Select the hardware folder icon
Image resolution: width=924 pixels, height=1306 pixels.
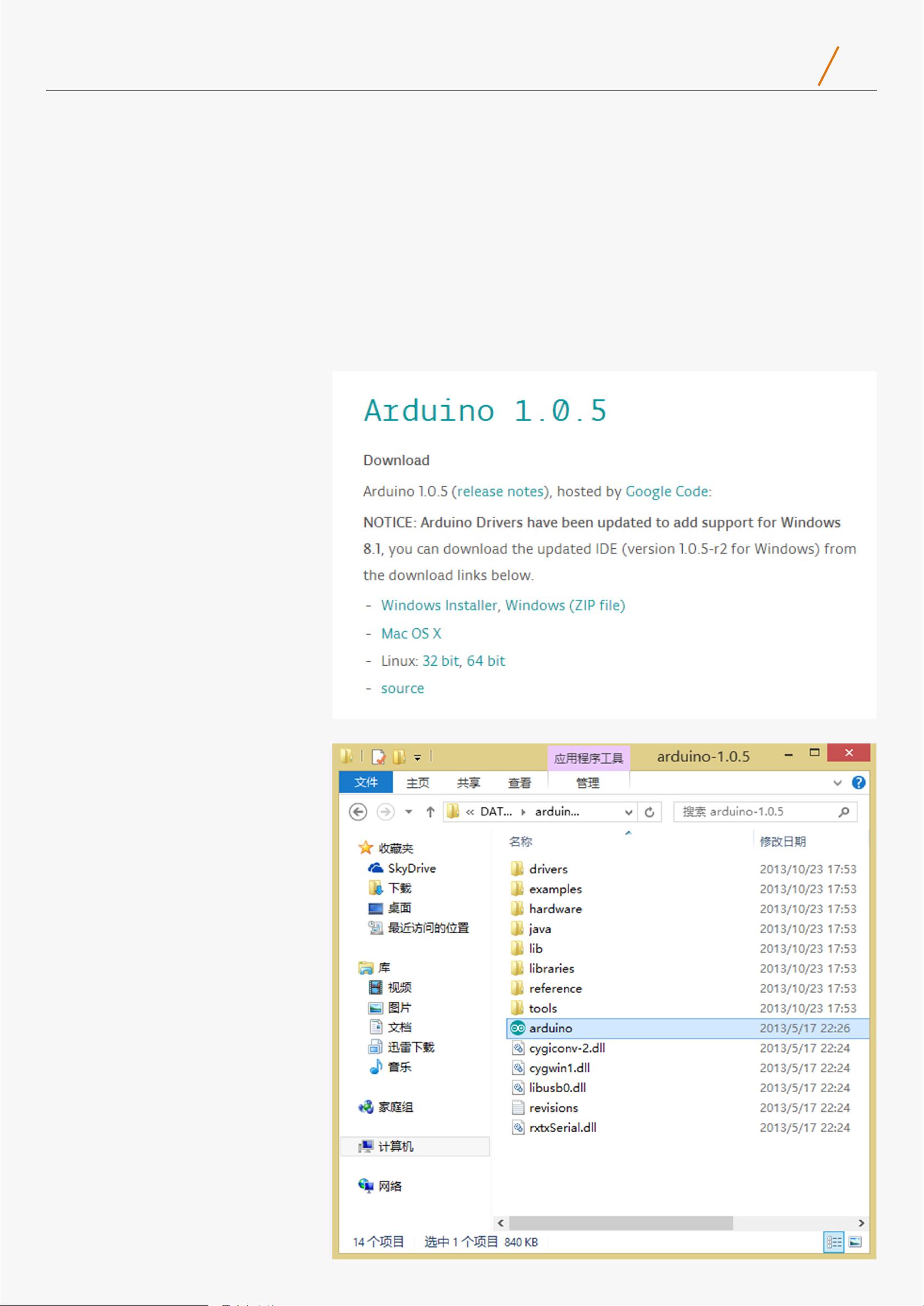click(517, 908)
